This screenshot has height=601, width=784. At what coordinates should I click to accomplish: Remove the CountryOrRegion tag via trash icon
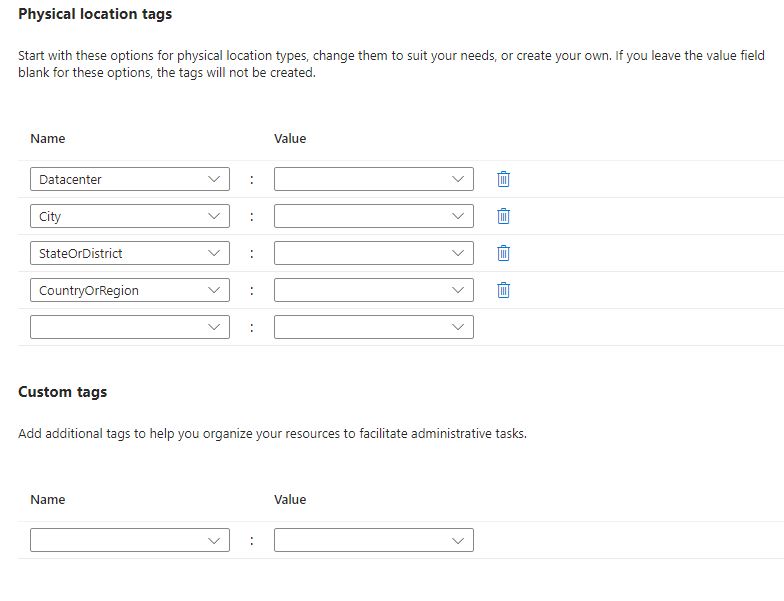pos(503,290)
